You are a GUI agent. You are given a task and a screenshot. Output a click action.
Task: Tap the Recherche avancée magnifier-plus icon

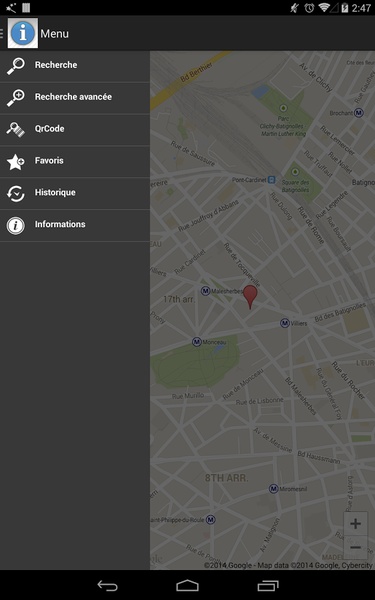[x=16, y=97]
